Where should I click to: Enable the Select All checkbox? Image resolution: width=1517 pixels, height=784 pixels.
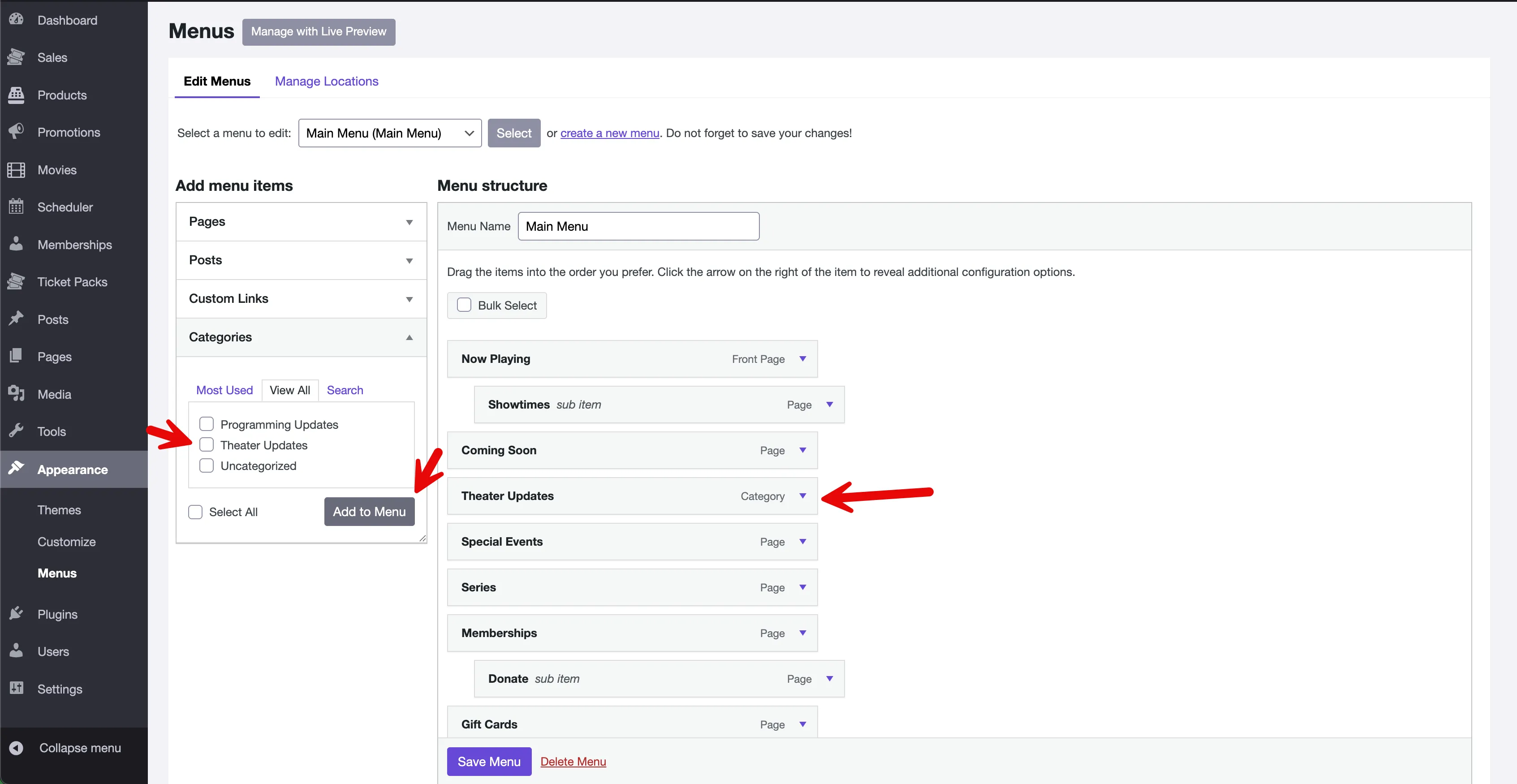pyautogui.click(x=195, y=512)
